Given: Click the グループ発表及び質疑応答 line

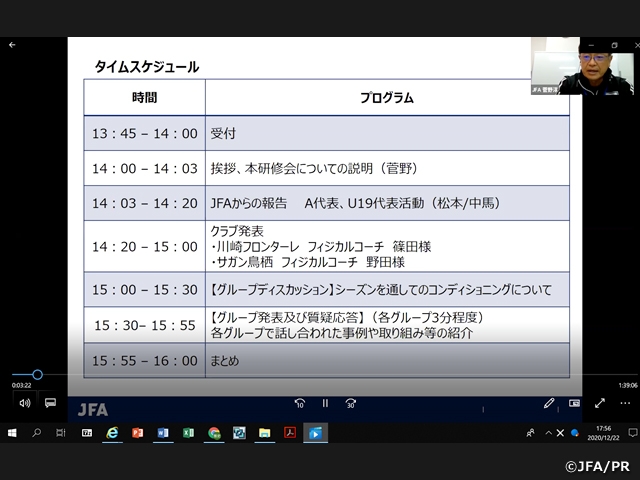Looking at the screenshot, I should 347,317.
